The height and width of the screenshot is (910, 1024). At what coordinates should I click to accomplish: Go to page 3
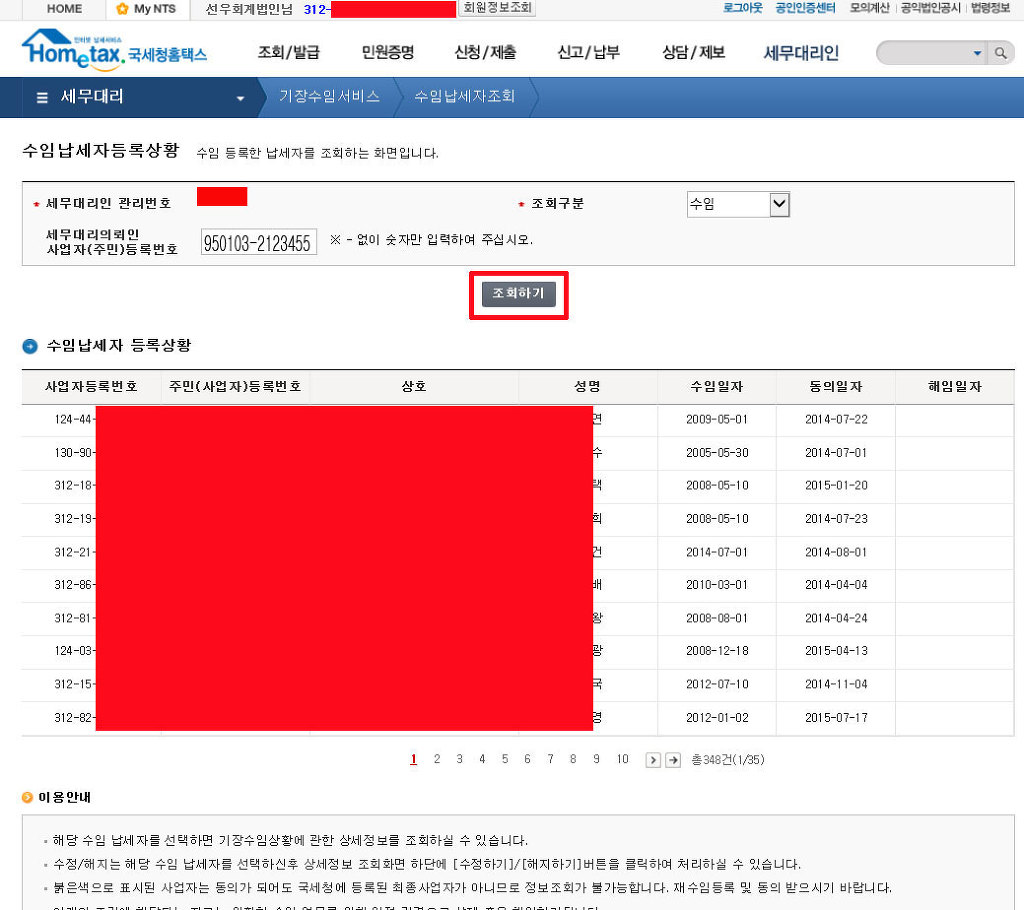tap(460, 759)
